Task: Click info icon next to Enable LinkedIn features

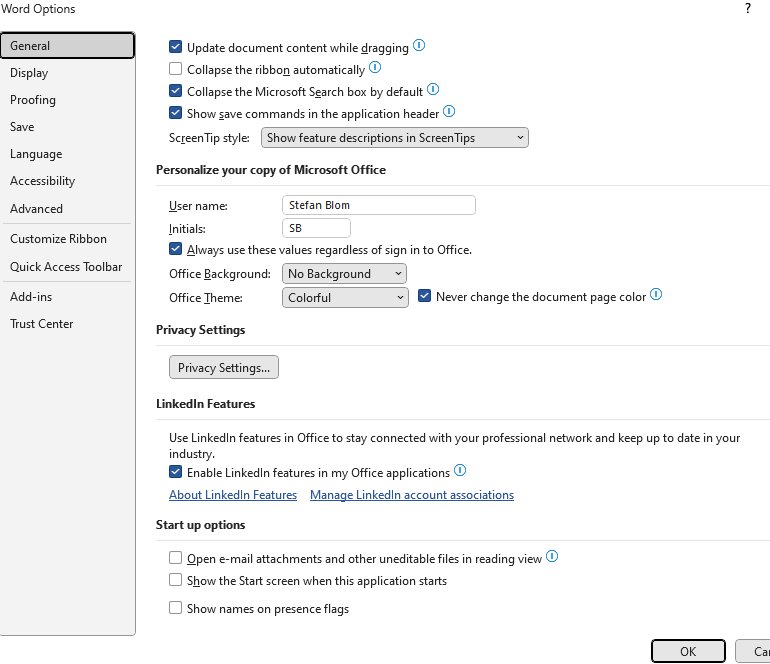Action: click(x=460, y=470)
